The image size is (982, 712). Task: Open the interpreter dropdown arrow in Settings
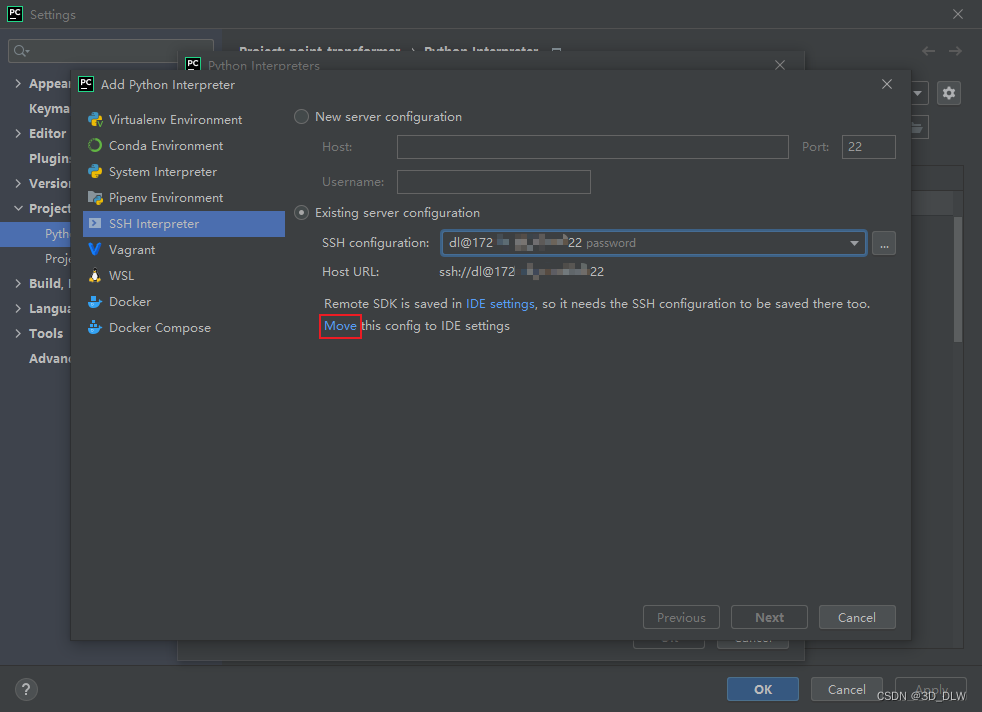[917, 93]
